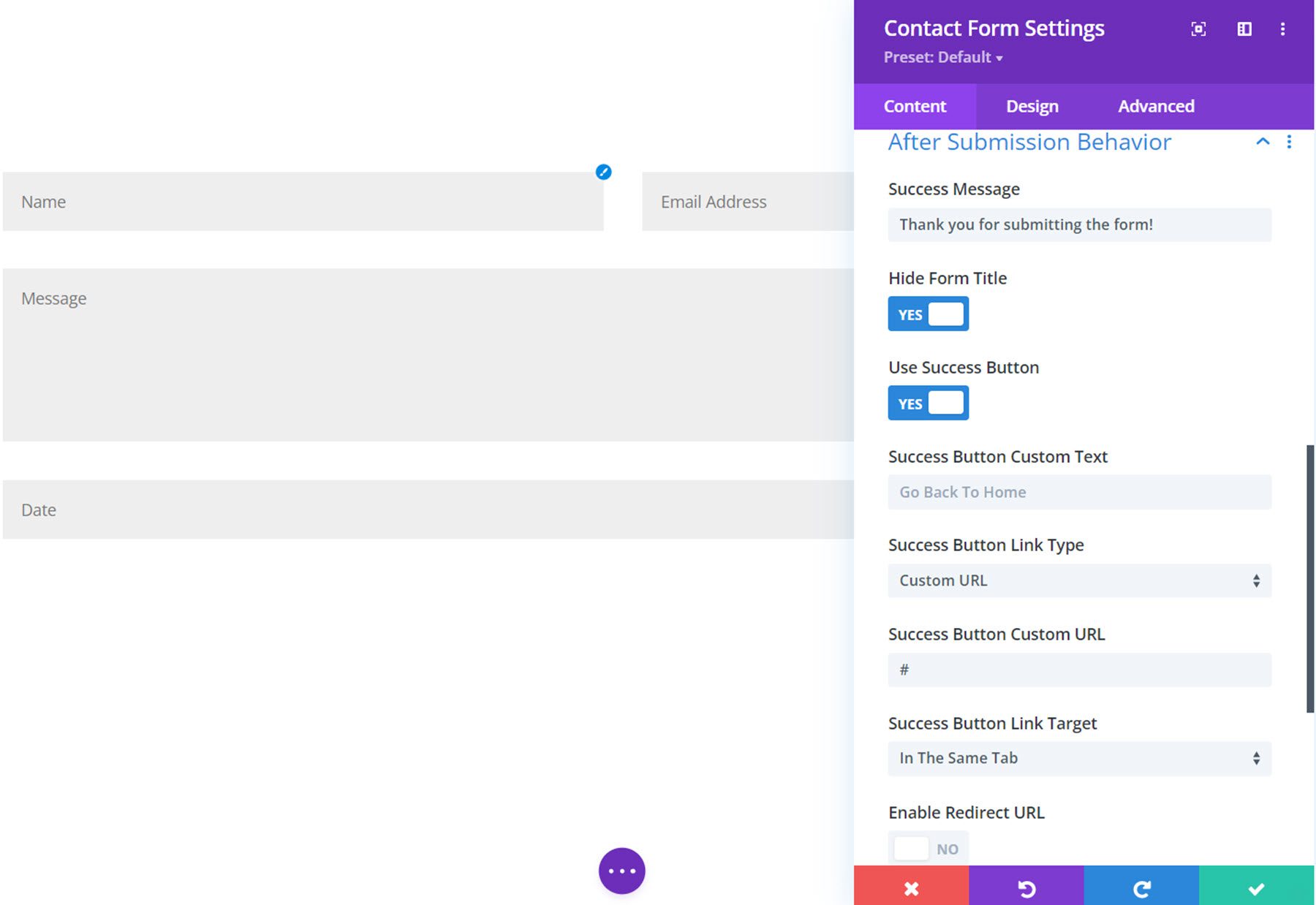Collapse the After Submission Behavior section
The image size is (1316, 905).
(x=1263, y=142)
